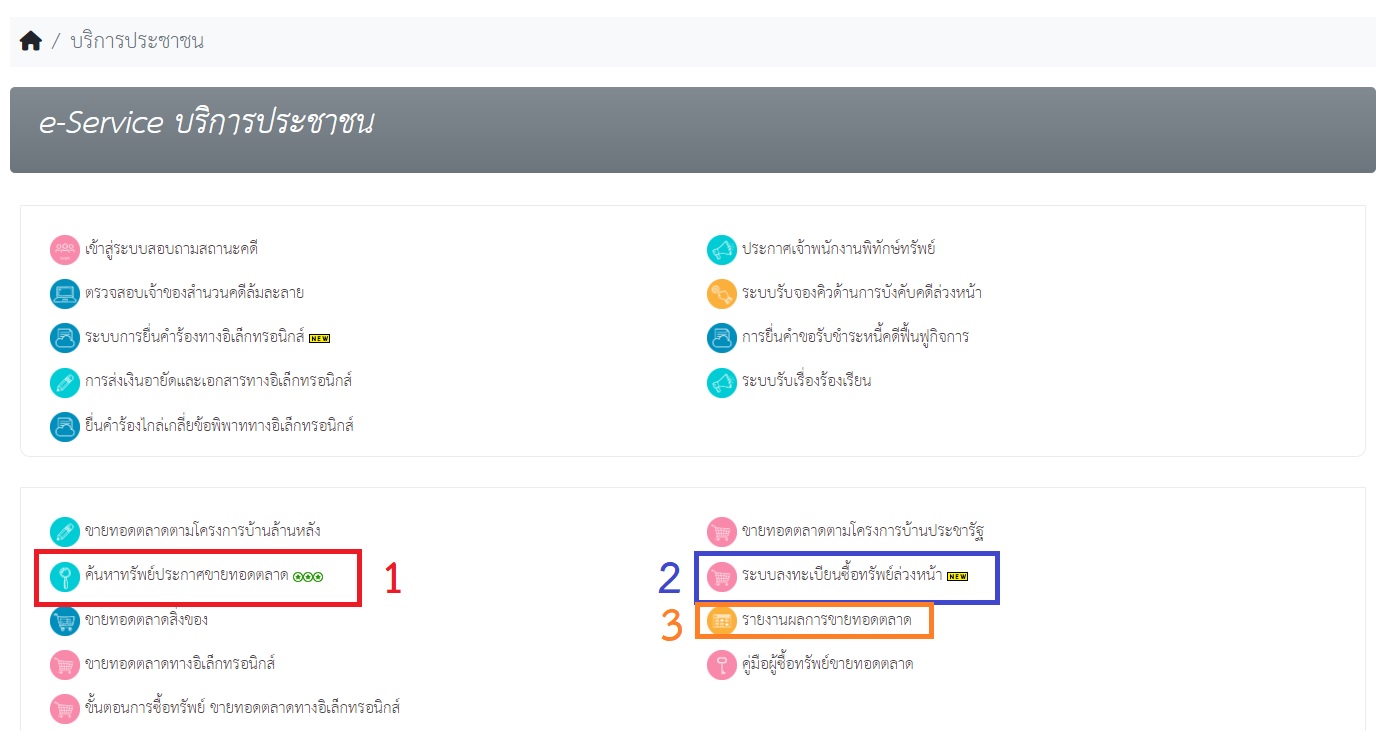Click the computer icon for ตรวจสอบเจ้าของสำนวนคดีล้มละลาย

(65, 294)
